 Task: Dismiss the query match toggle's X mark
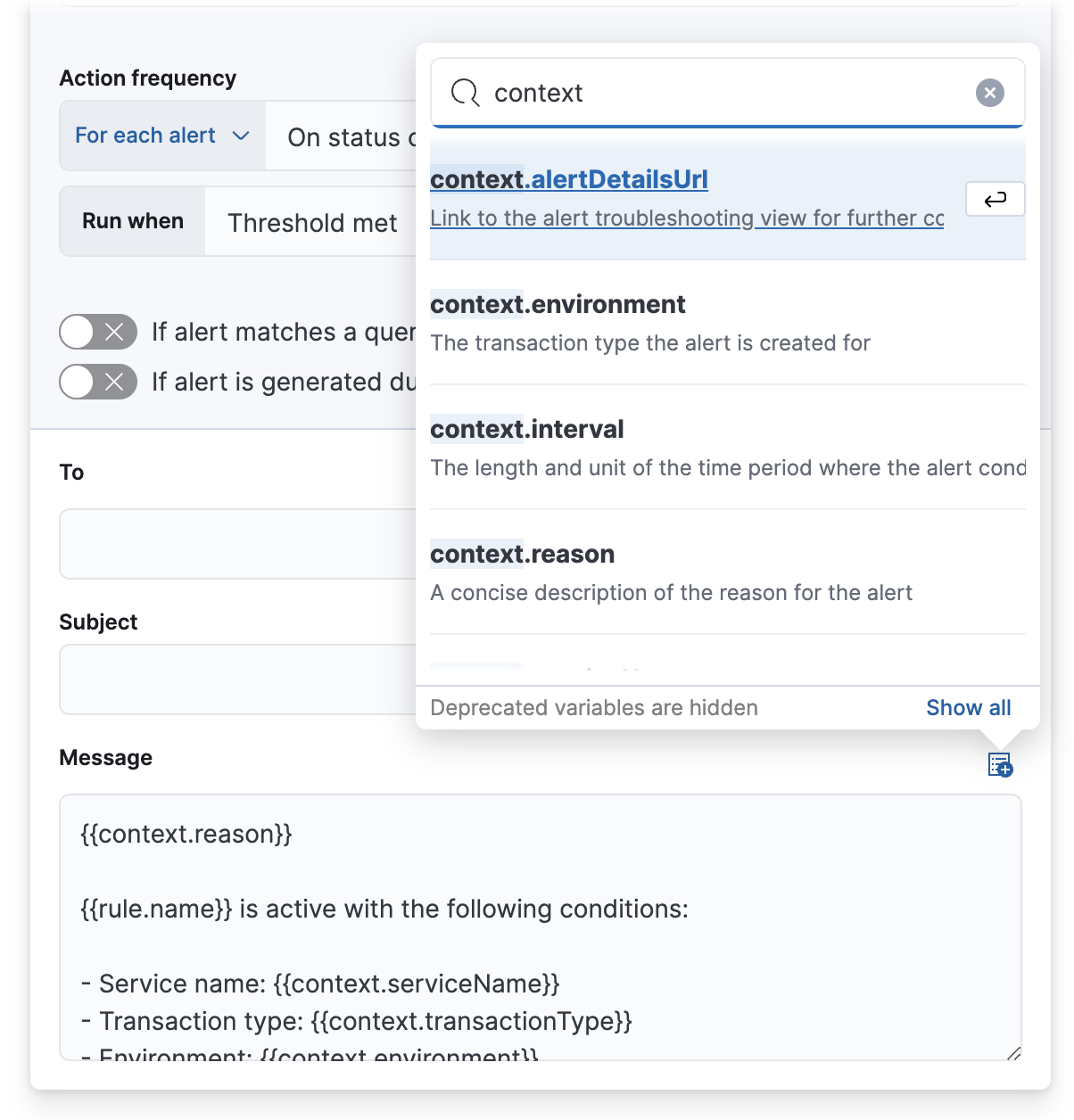(x=114, y=332)
